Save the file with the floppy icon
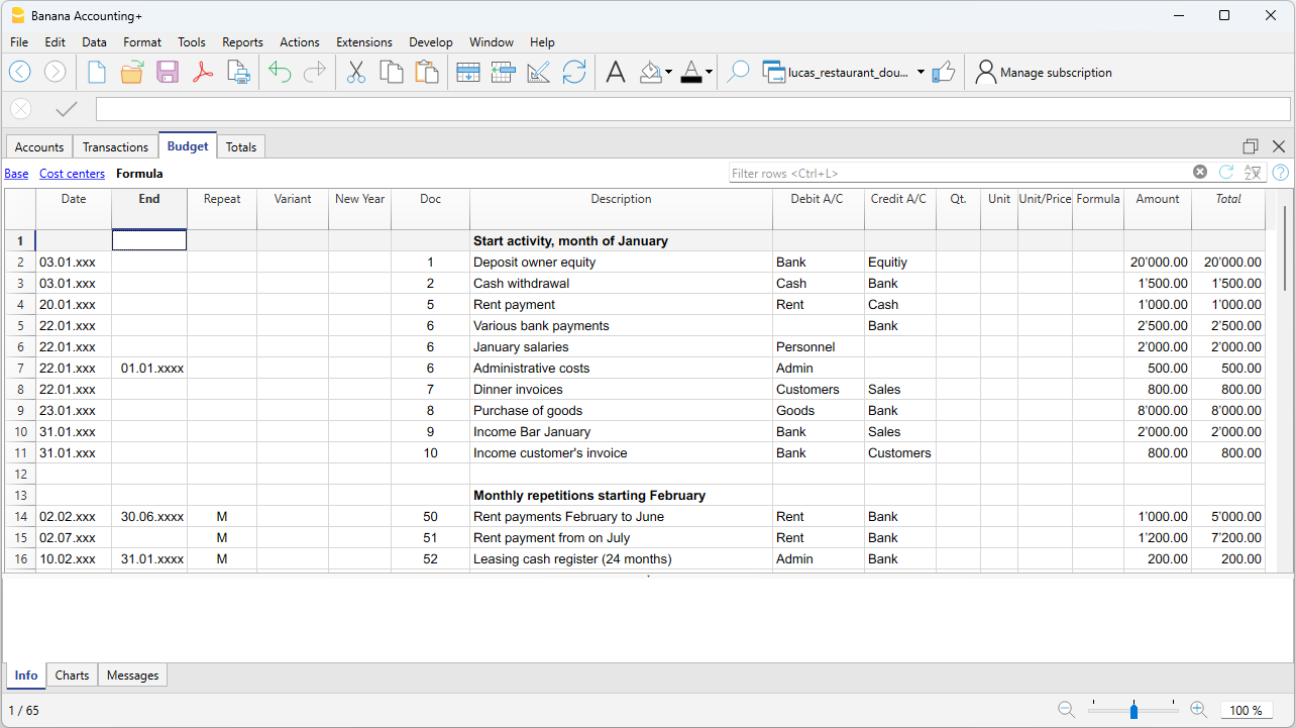 (x=167, y=72)
